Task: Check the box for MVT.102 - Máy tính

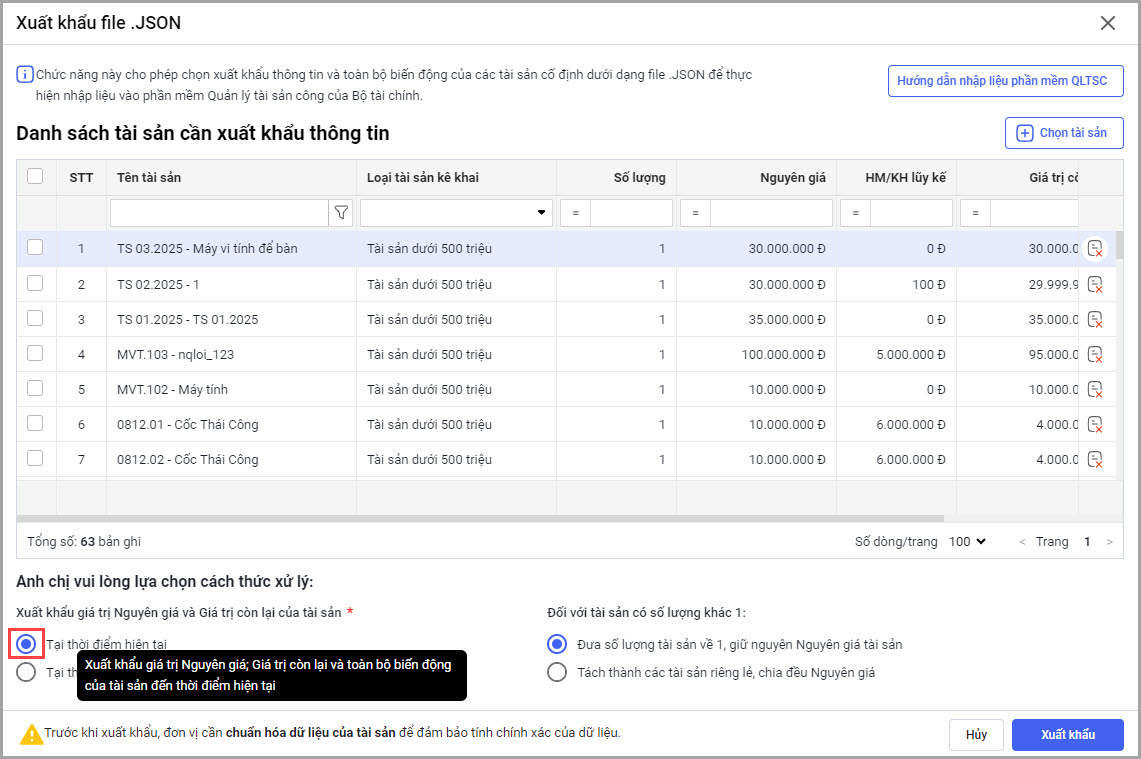Action: (x=35, y=388)
